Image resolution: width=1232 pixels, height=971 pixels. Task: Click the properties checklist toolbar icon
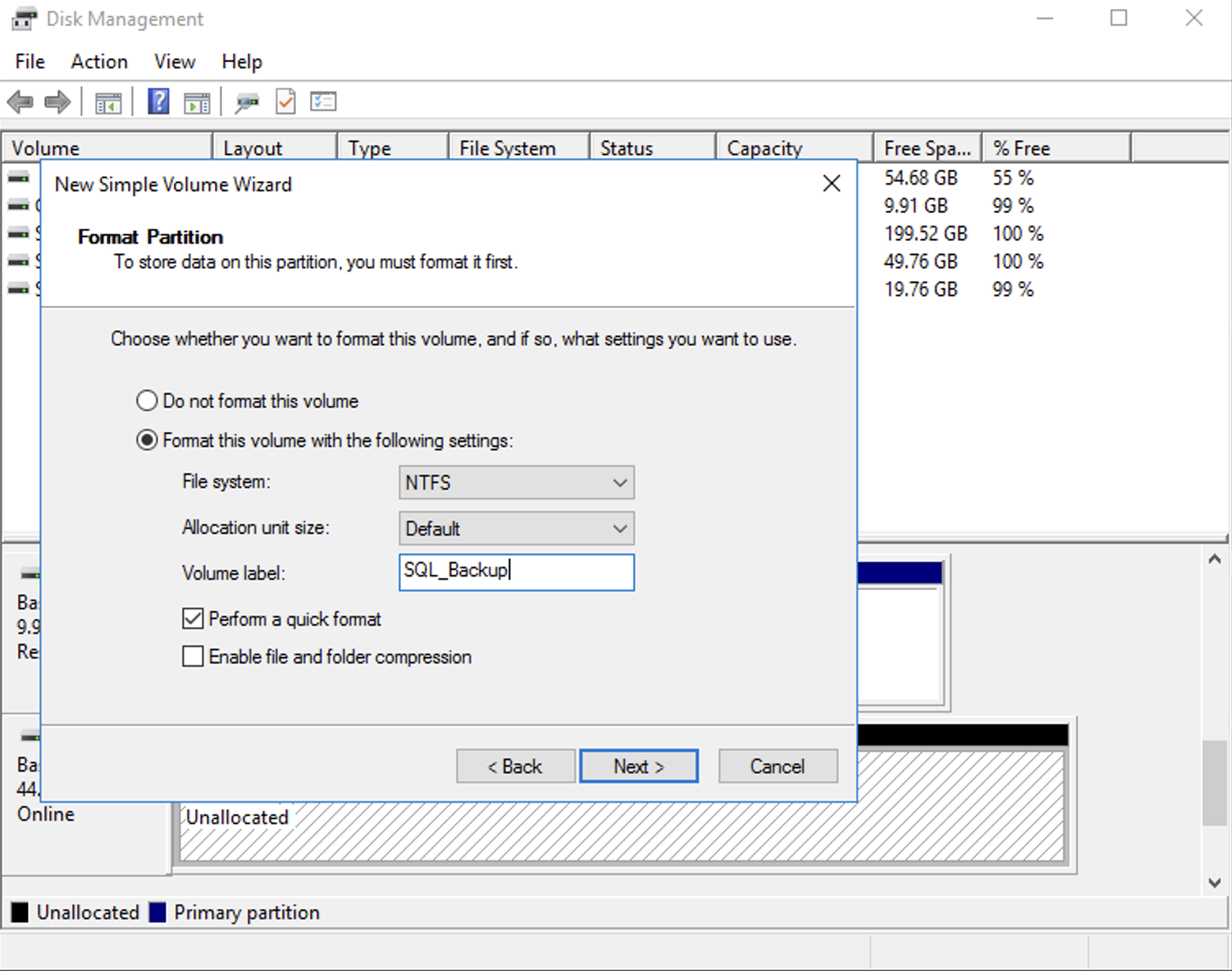322,101
